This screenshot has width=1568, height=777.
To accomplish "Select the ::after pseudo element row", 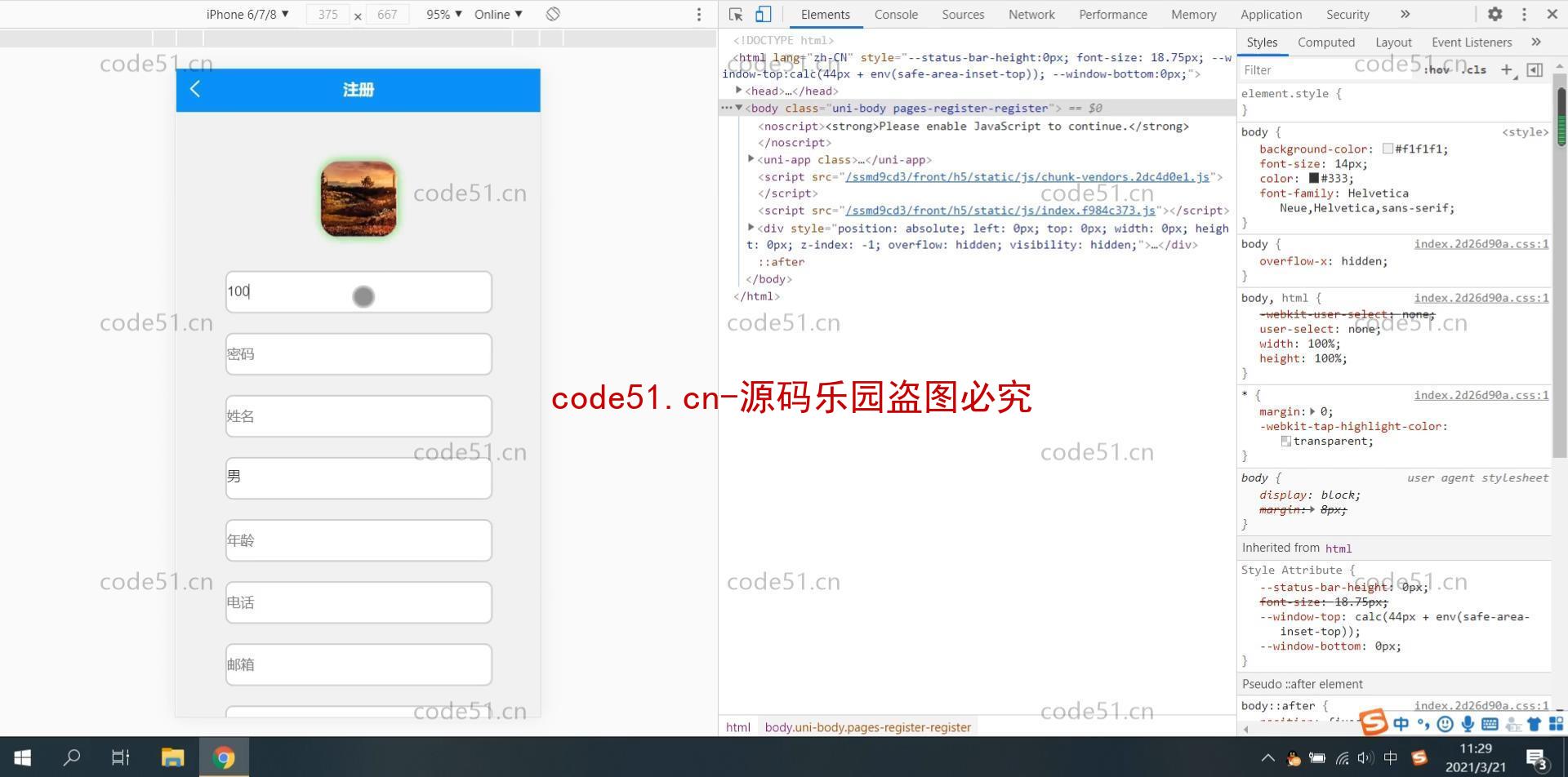I will [x=782, y=262].
